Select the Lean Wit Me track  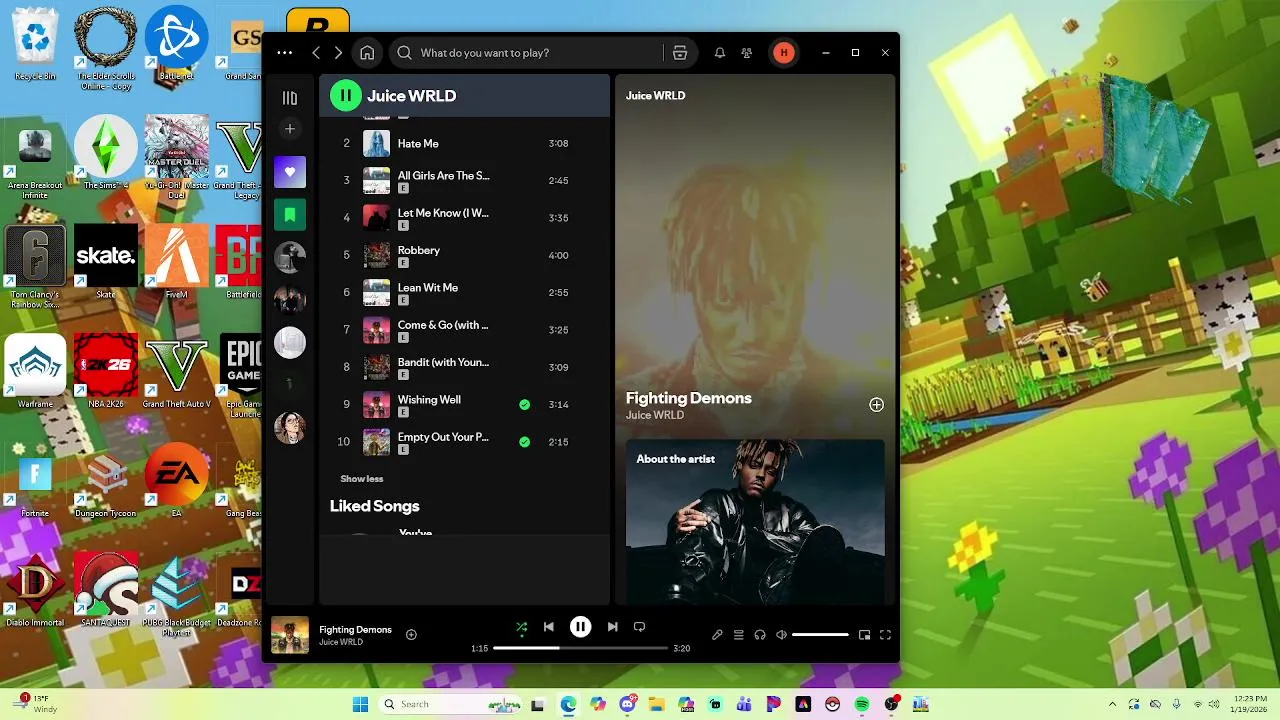click(x=464, y=293)
